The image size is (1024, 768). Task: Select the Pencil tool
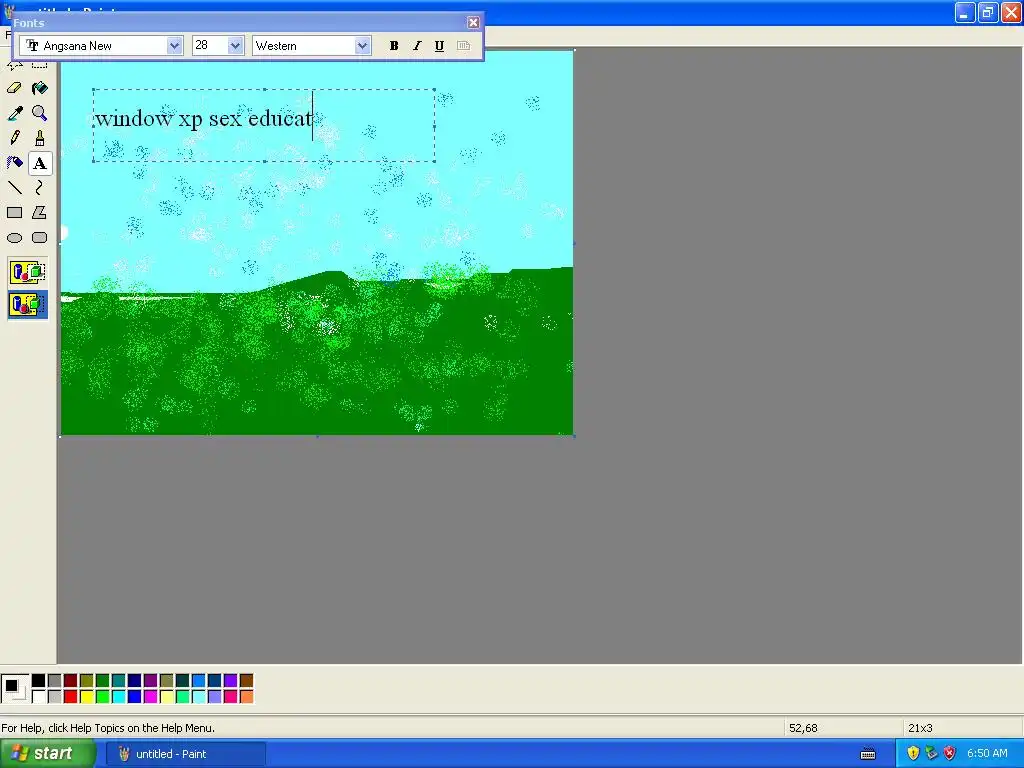pyautogui.click(x=14, y=138)
